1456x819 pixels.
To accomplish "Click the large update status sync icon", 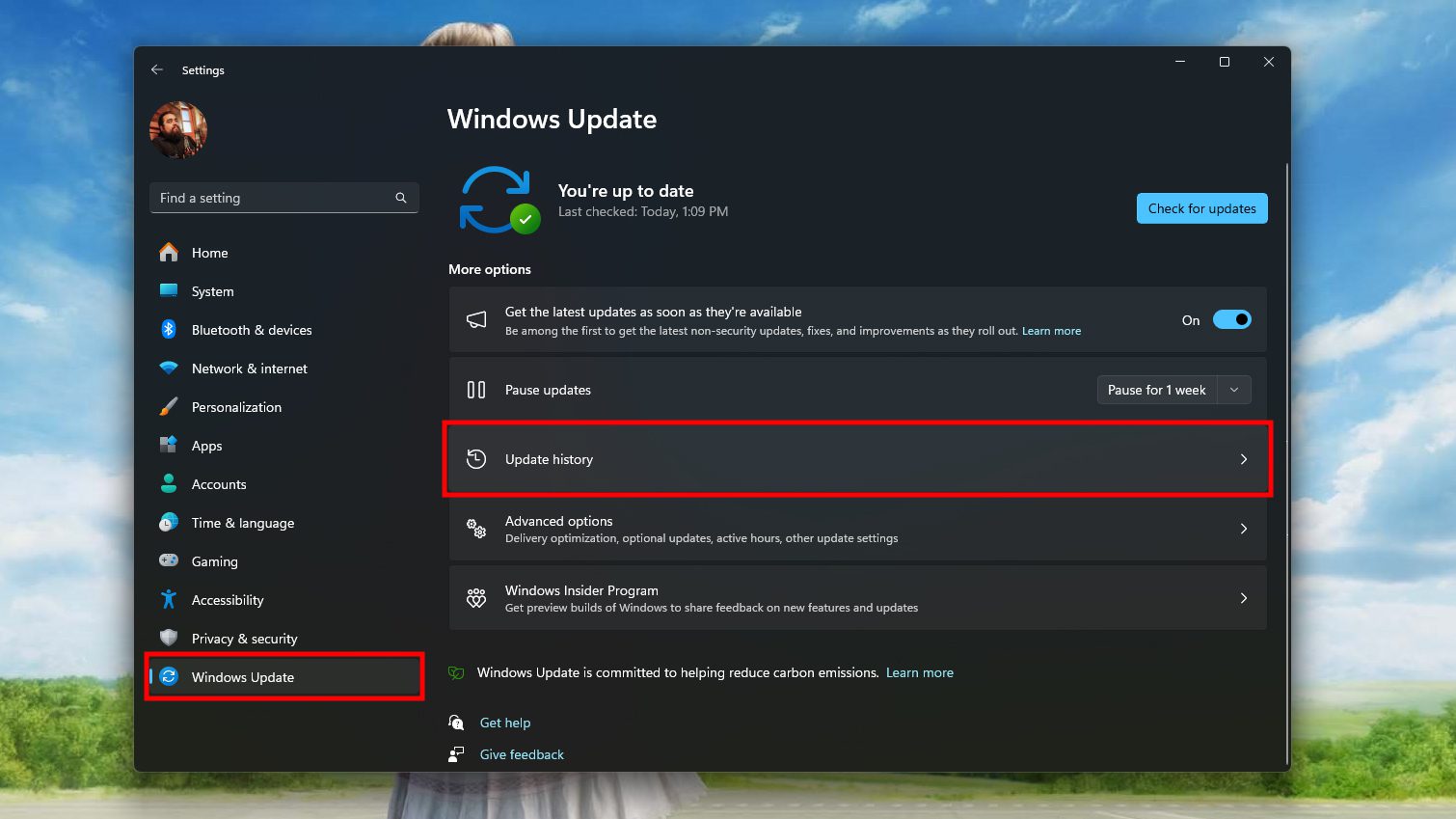I will 499,200.
